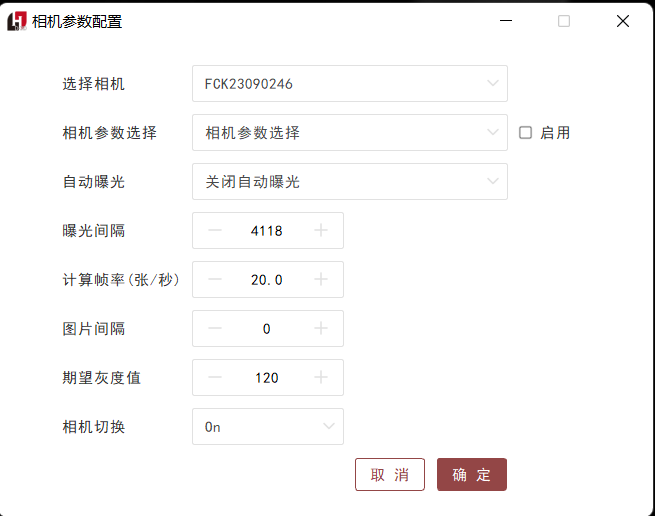655x516 pixels.
Task: Click the minus icon for 曝光间隔
Action: (x=215, y=231)
